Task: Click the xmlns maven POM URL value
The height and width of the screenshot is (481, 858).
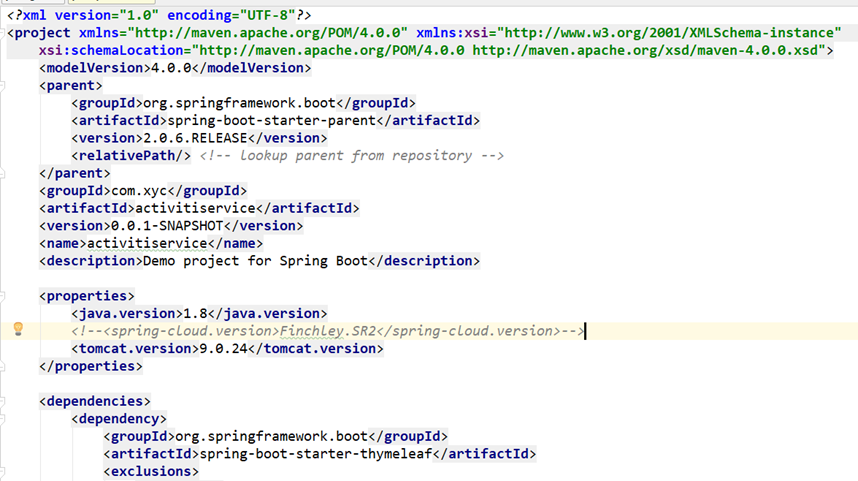Action: [x=268, y=33]
